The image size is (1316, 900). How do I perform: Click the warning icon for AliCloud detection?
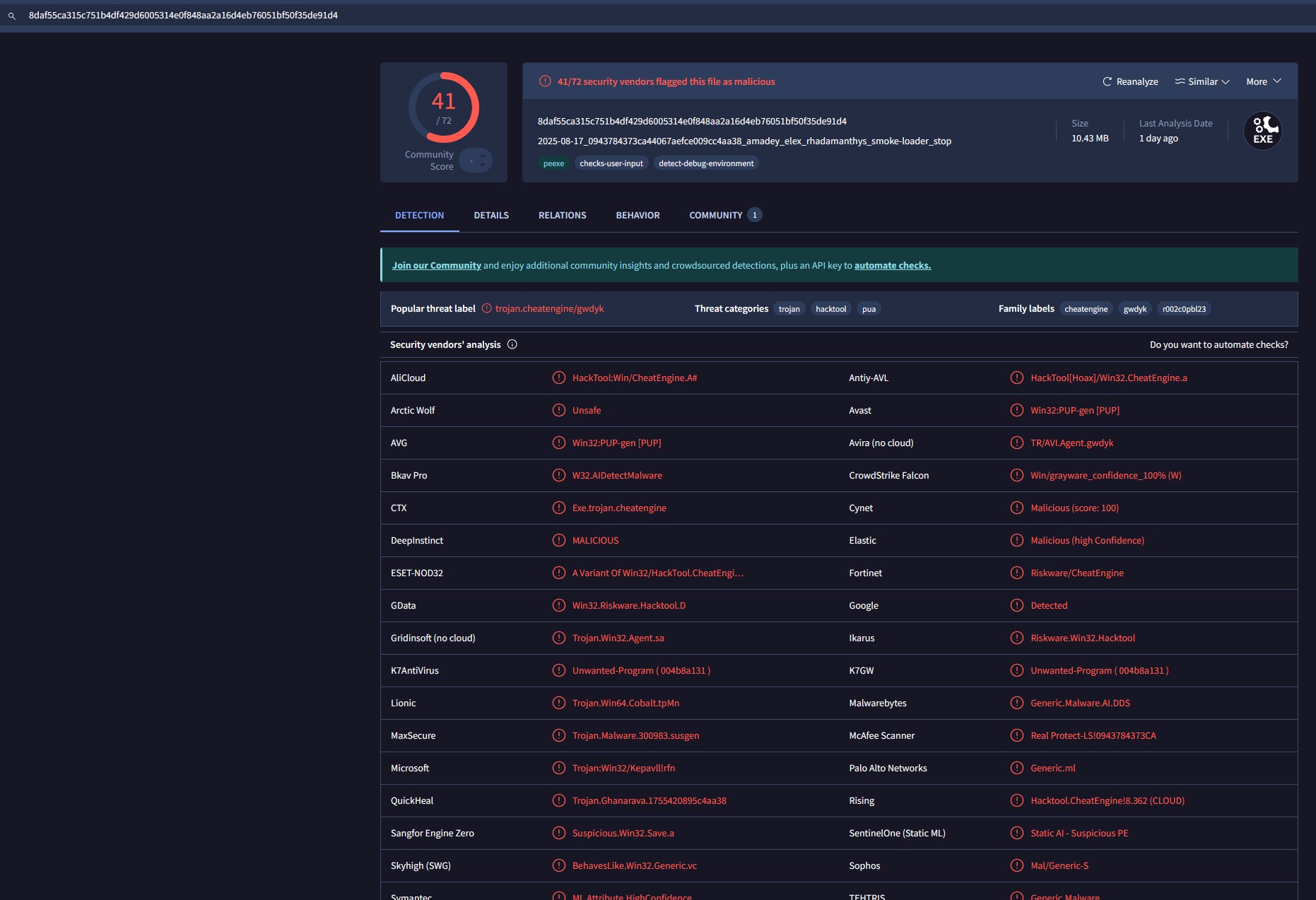click(558, 378)
